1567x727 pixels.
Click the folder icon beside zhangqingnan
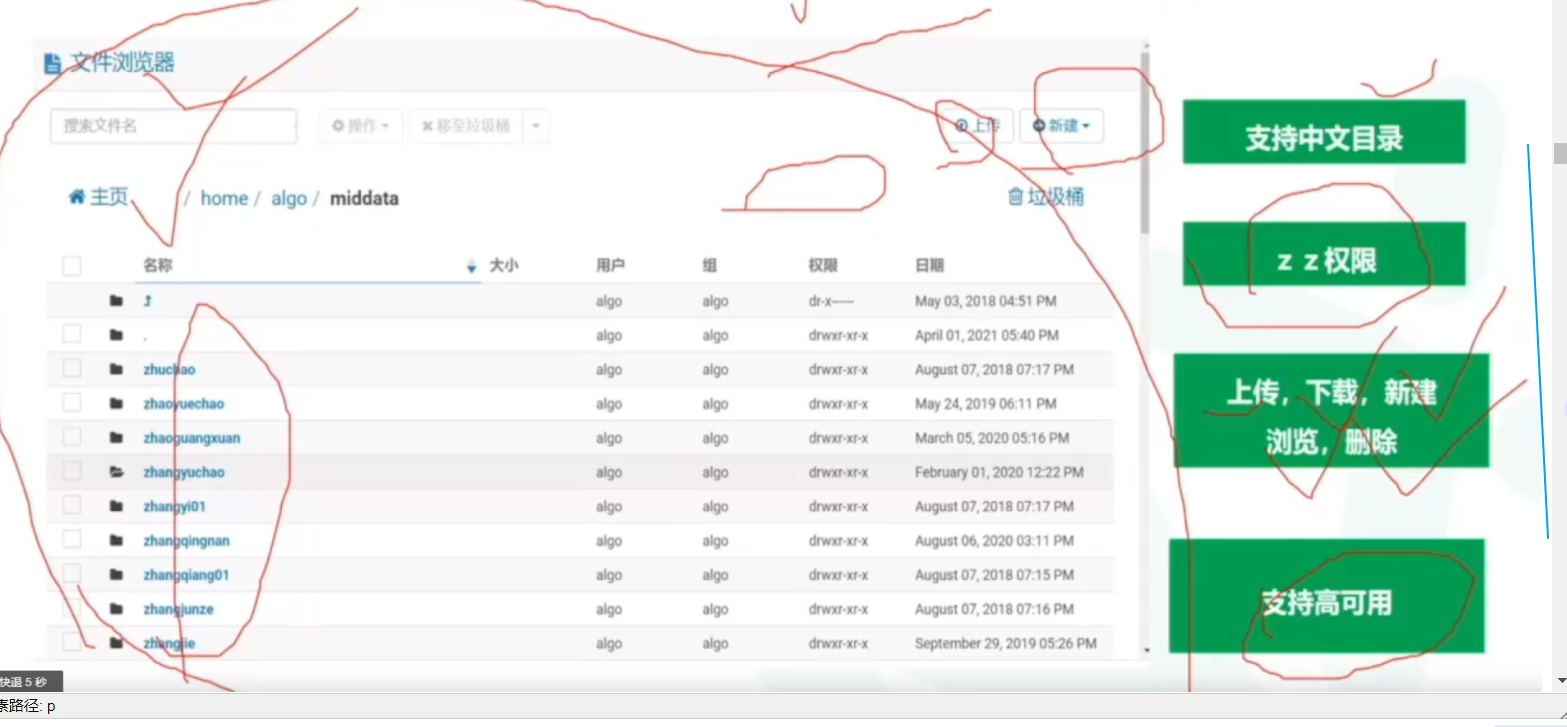click(117, 541)
